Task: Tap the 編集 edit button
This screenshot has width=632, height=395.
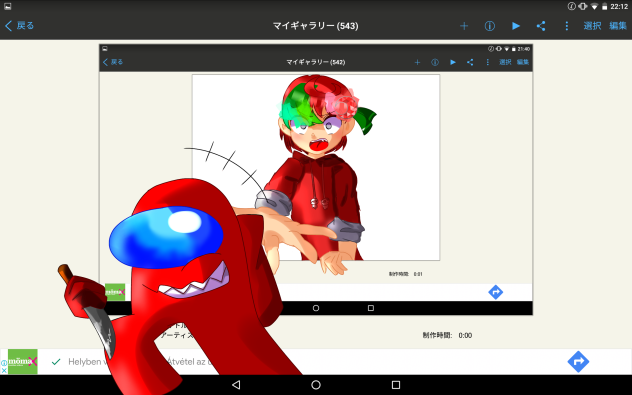Action: [618, 26]
